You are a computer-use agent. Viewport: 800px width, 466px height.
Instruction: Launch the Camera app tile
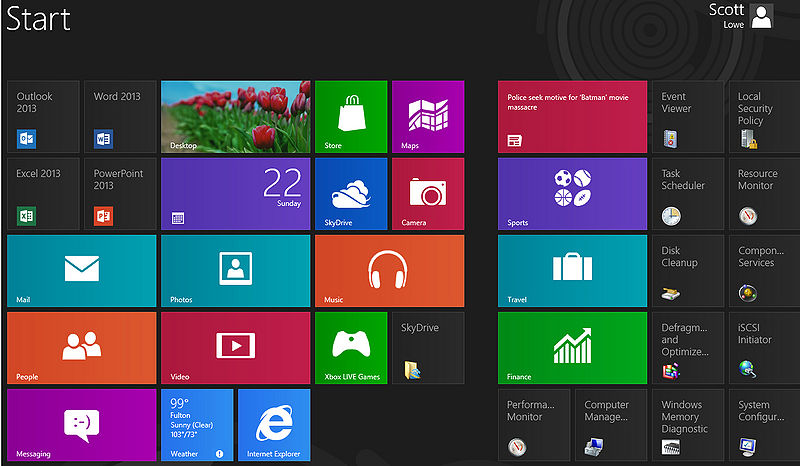point(427,194)
